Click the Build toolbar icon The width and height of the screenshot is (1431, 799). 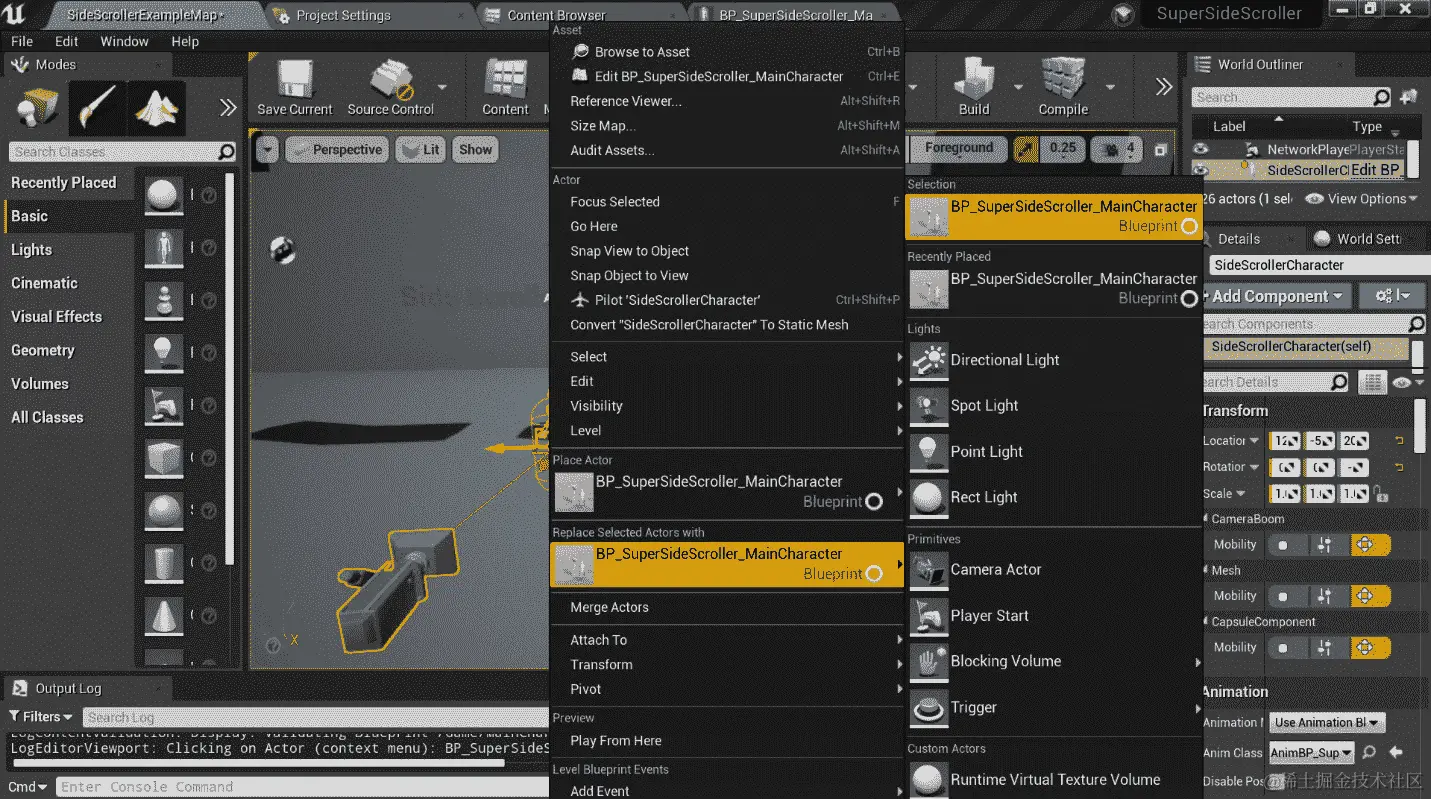[x=973, y=80]
